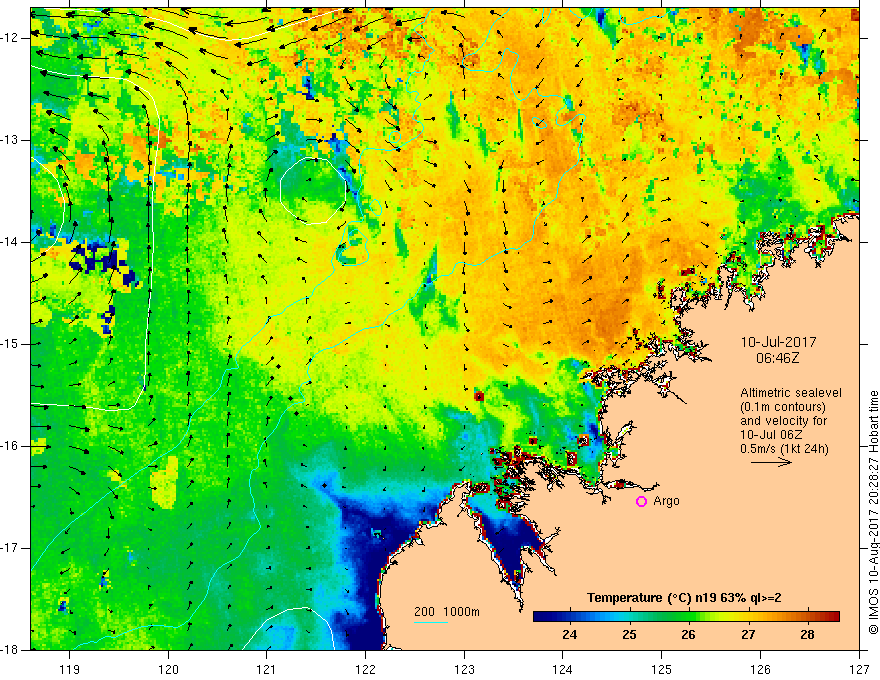Click the '25' colorbar tick label
880x680 pixels.
point(629,635)
